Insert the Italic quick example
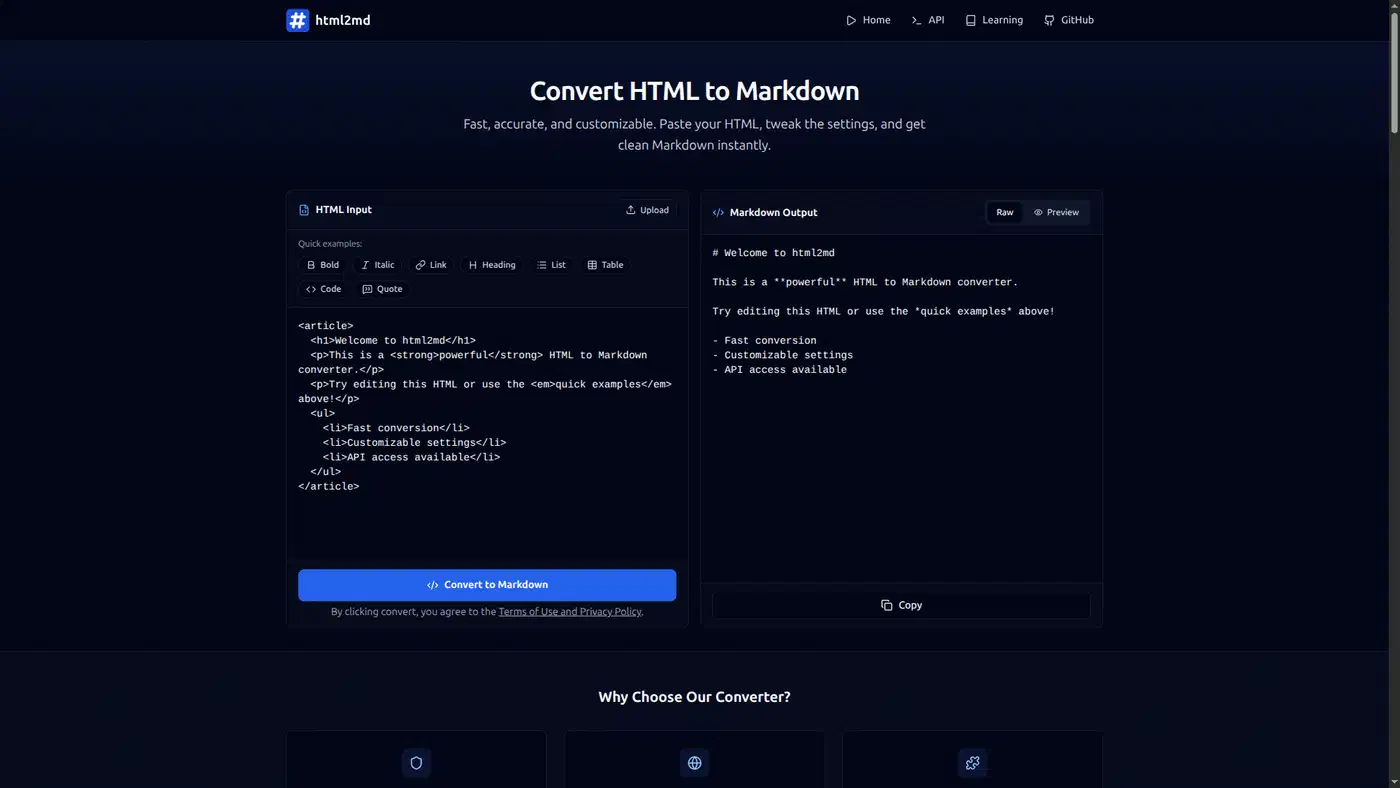 (x=378, y=265)
